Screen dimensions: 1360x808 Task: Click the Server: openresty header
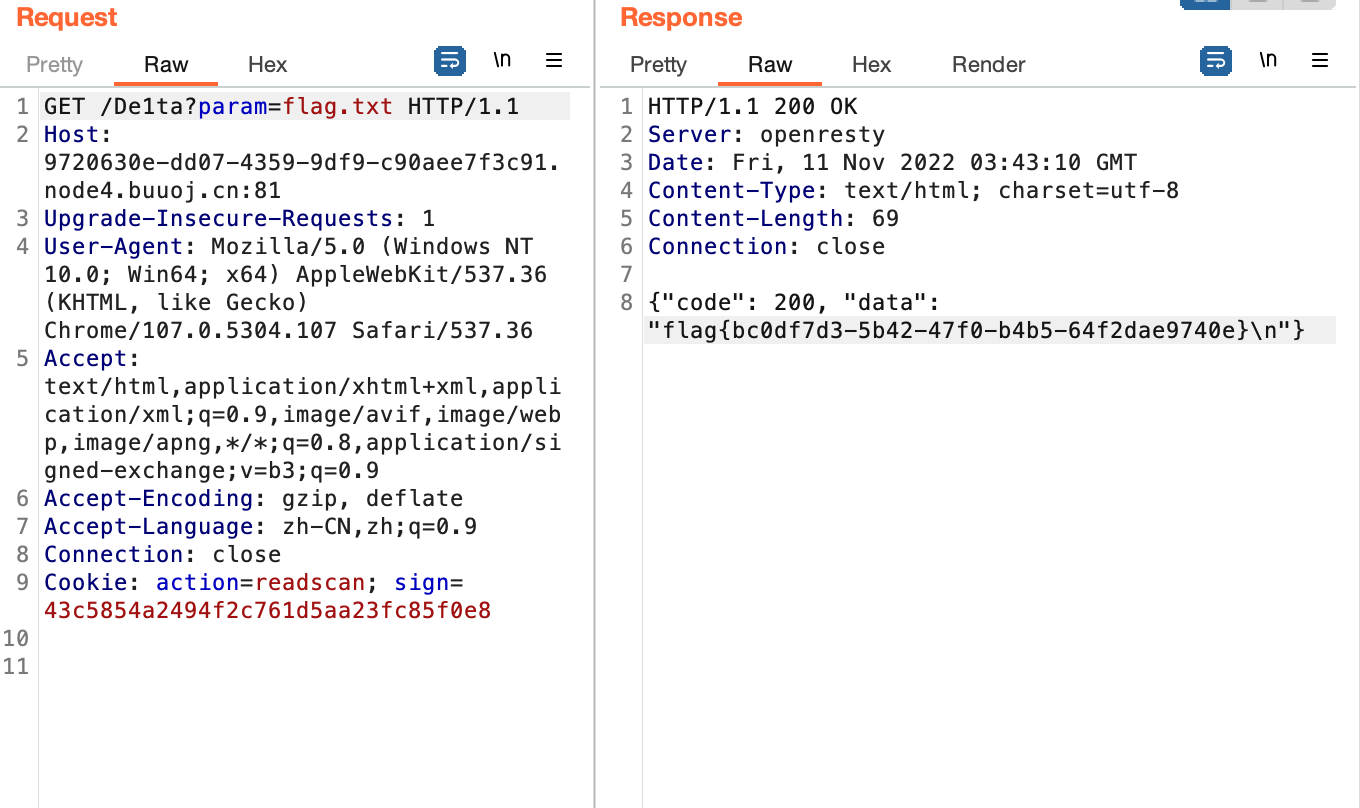pos(766,134)
